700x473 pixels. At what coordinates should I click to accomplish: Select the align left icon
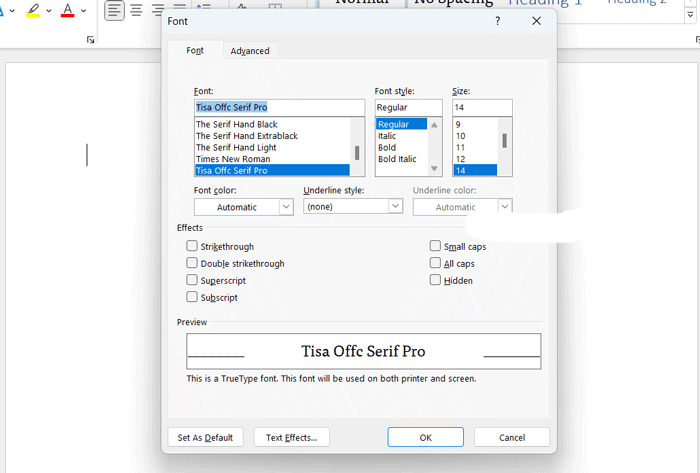tap(114, 11)
